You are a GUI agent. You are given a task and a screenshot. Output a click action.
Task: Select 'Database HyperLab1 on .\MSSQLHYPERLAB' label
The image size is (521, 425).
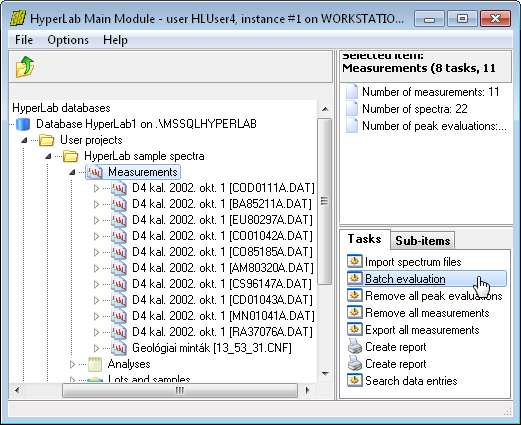coord(146,124)
